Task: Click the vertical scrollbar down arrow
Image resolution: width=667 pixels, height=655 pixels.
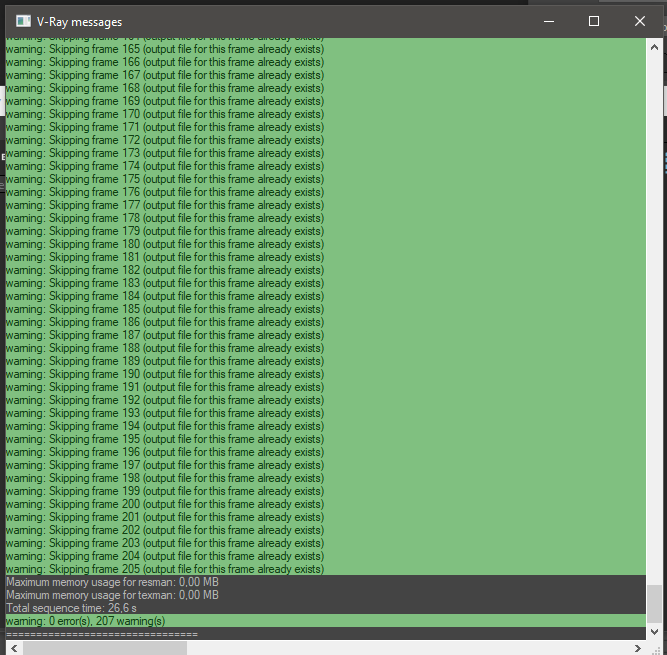Action: [x=654, y=630]
